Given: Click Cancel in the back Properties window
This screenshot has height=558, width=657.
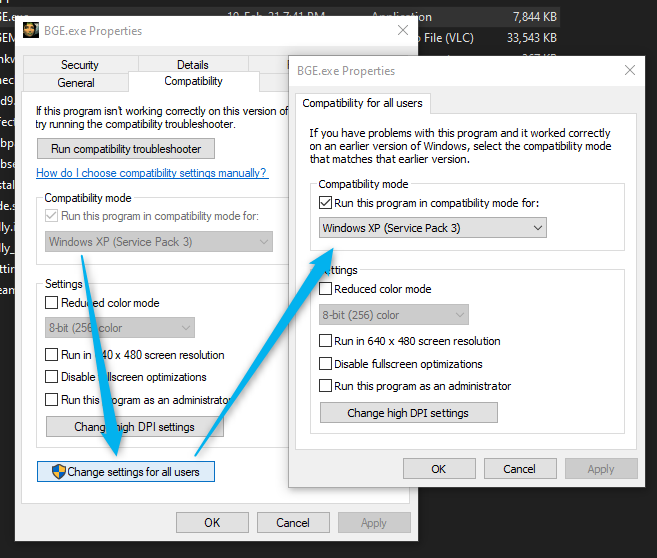Looking at the screenshot, I should pyautogui.click(x=293, y=522).
